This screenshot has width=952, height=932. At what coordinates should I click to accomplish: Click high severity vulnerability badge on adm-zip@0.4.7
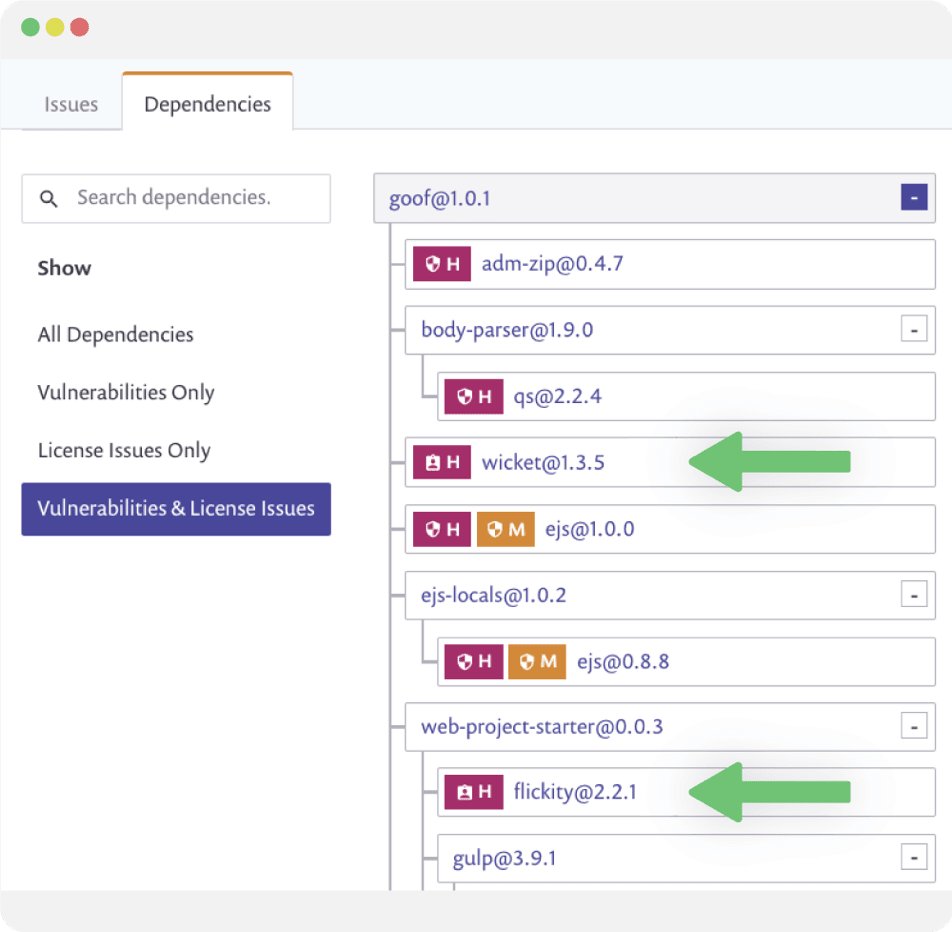[441, 264]
